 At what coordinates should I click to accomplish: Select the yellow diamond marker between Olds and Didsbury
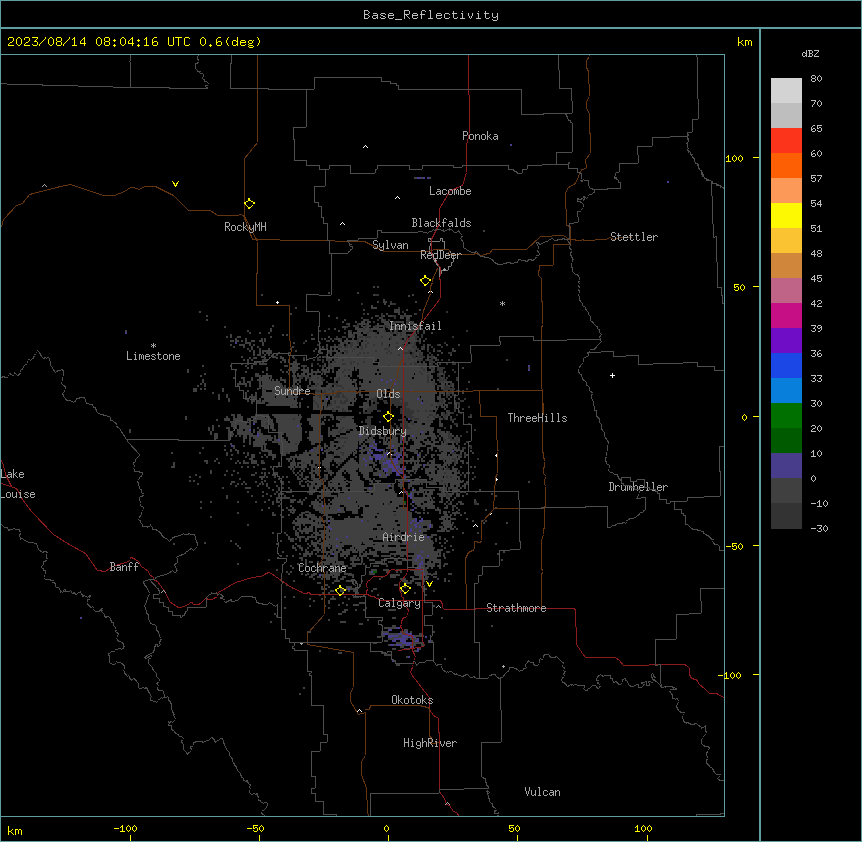click(x=389, y=417)
